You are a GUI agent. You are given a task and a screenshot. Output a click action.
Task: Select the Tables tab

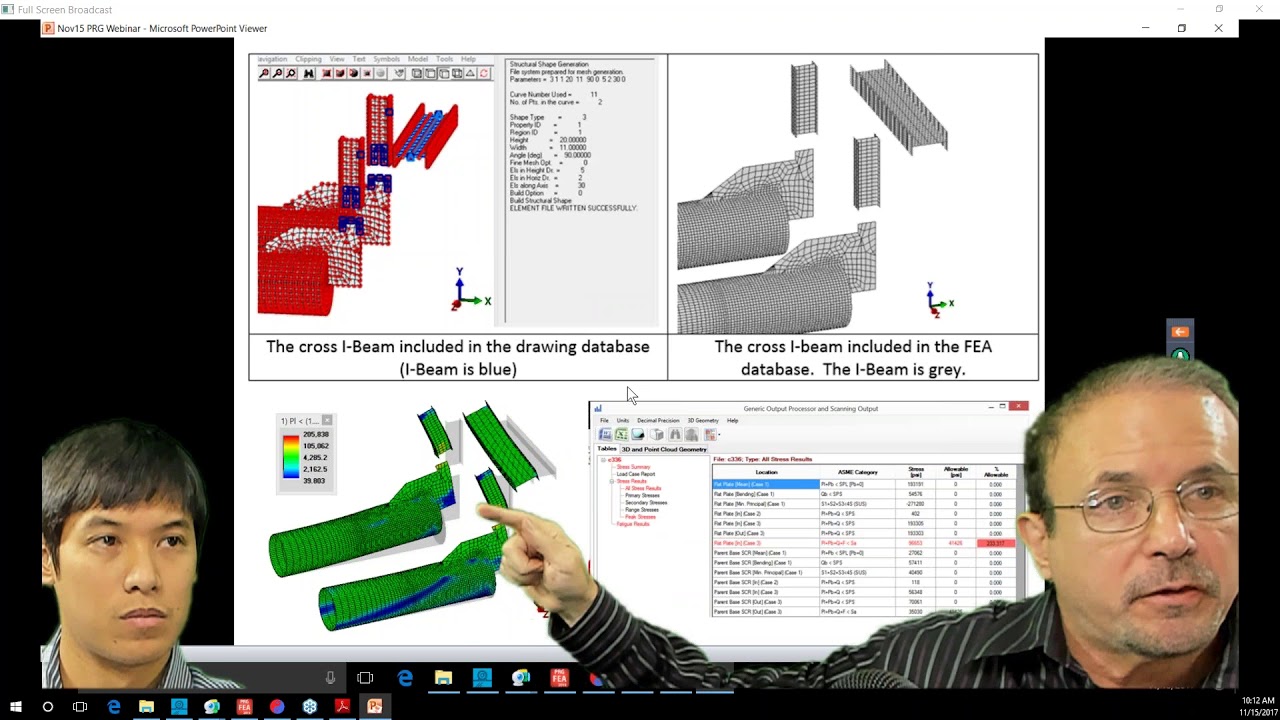tap(607, 449)
